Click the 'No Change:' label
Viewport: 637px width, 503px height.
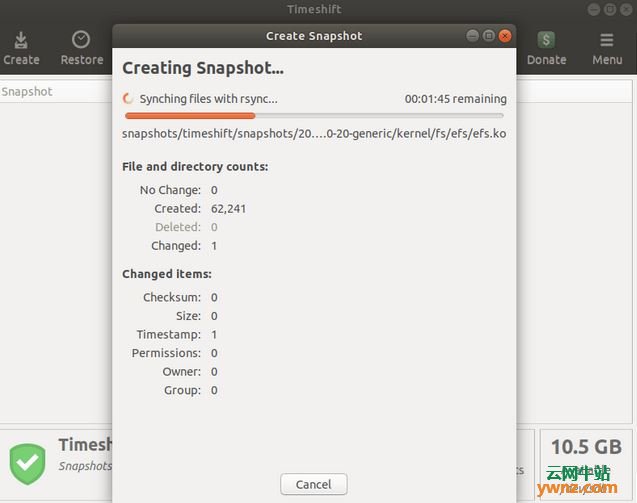click(170, 190)
